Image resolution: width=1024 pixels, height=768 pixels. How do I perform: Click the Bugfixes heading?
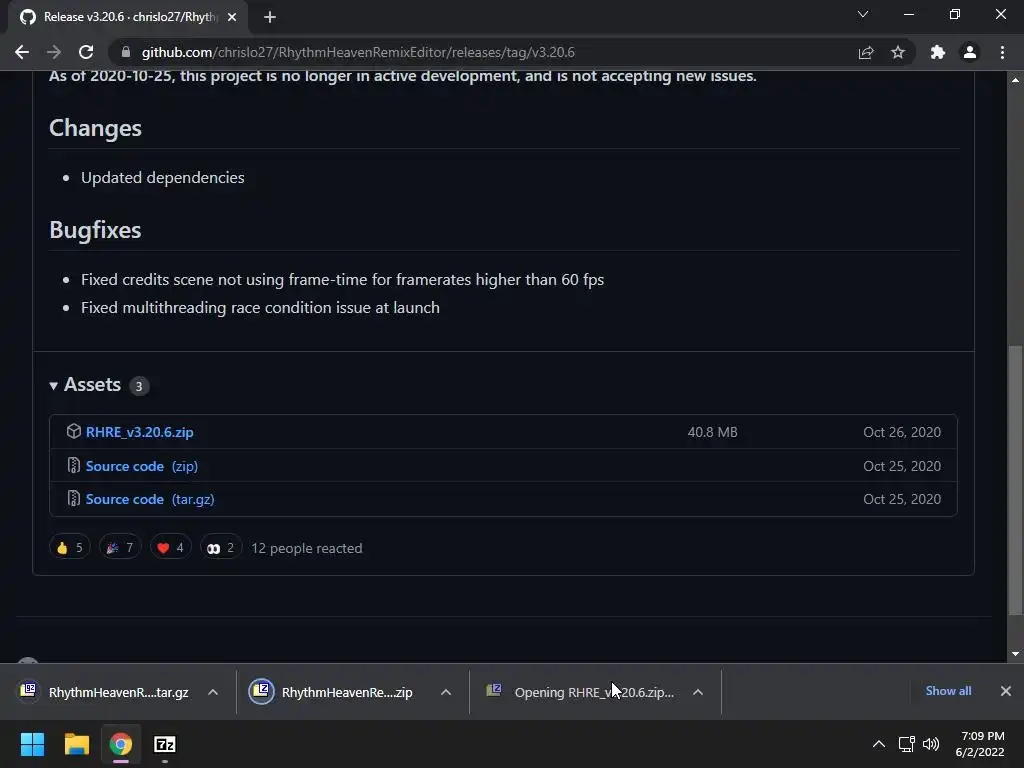click(95, 230)
